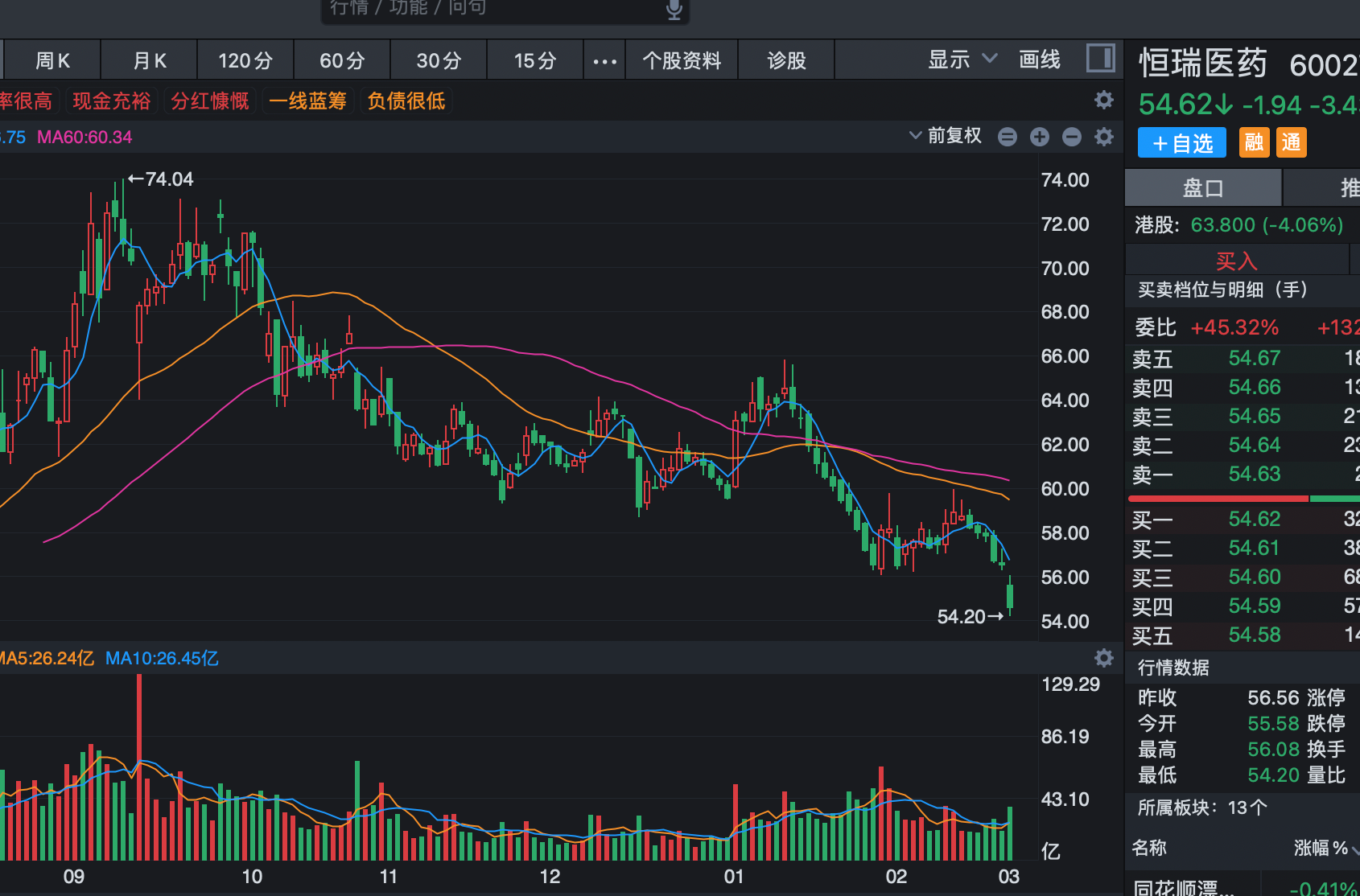Open the 前复权 adjustment dropdown
The width and height of the screenshot is (1360, 896).
pos(946,136)
